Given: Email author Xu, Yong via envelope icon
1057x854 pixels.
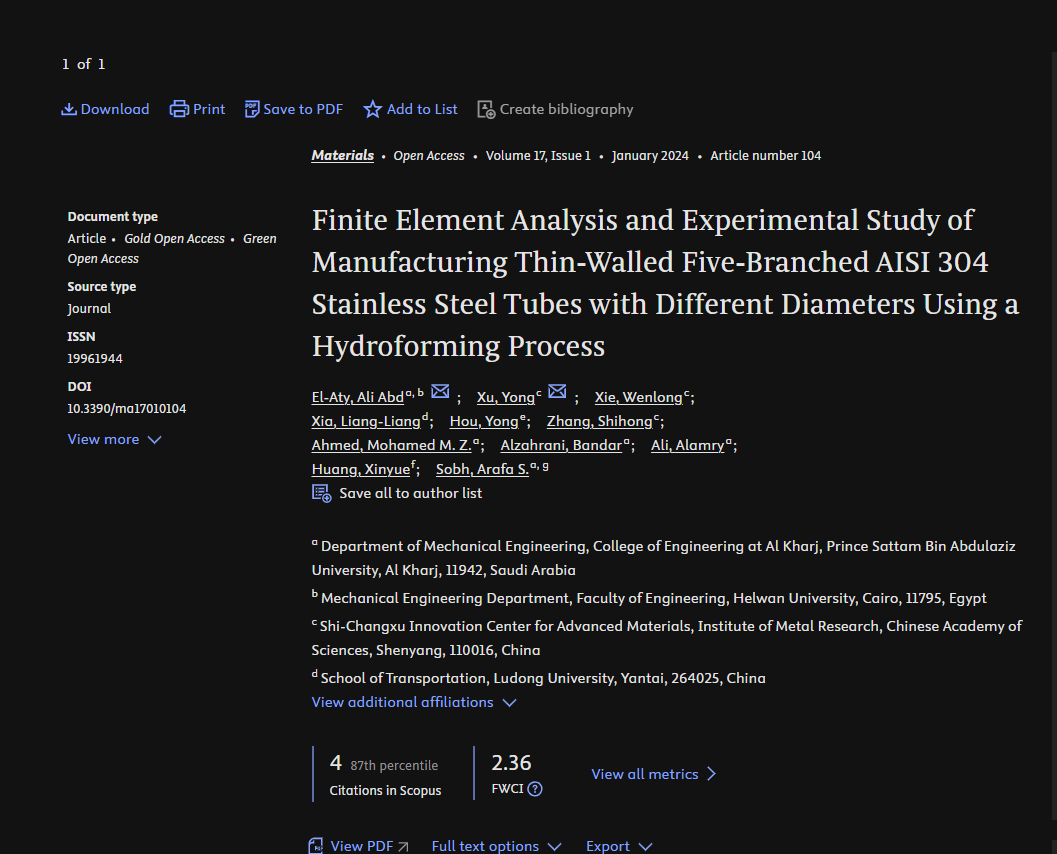Looking at the screenshot, I should pyautogui.click(x=557, y=391).
